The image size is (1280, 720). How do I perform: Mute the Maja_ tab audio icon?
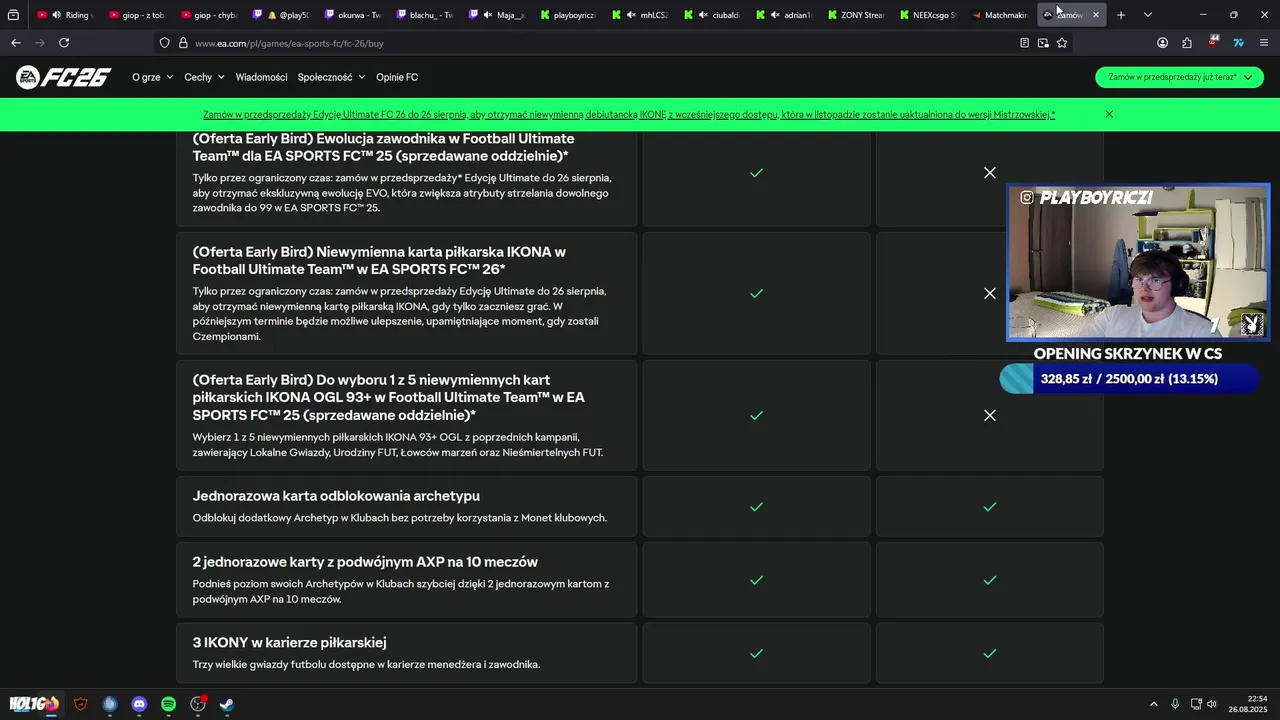pos(487,15)
